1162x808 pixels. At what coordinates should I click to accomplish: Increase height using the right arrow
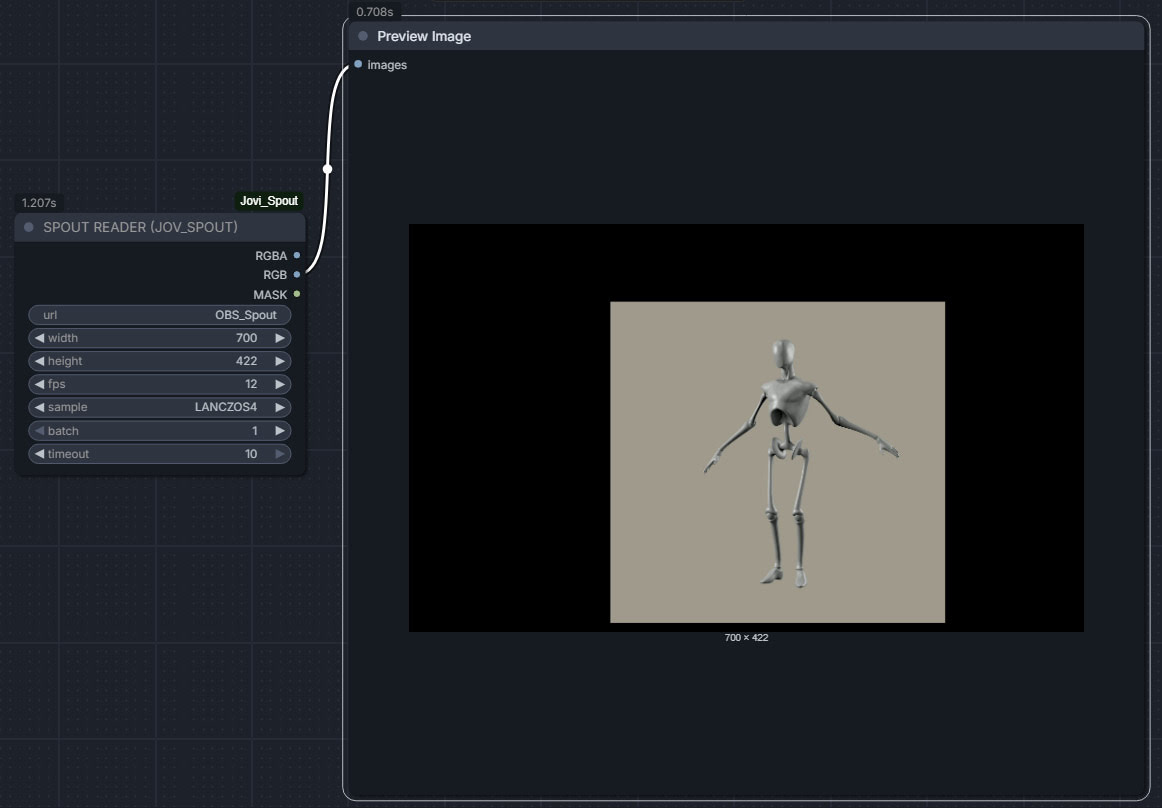click(x=280, y=361)
